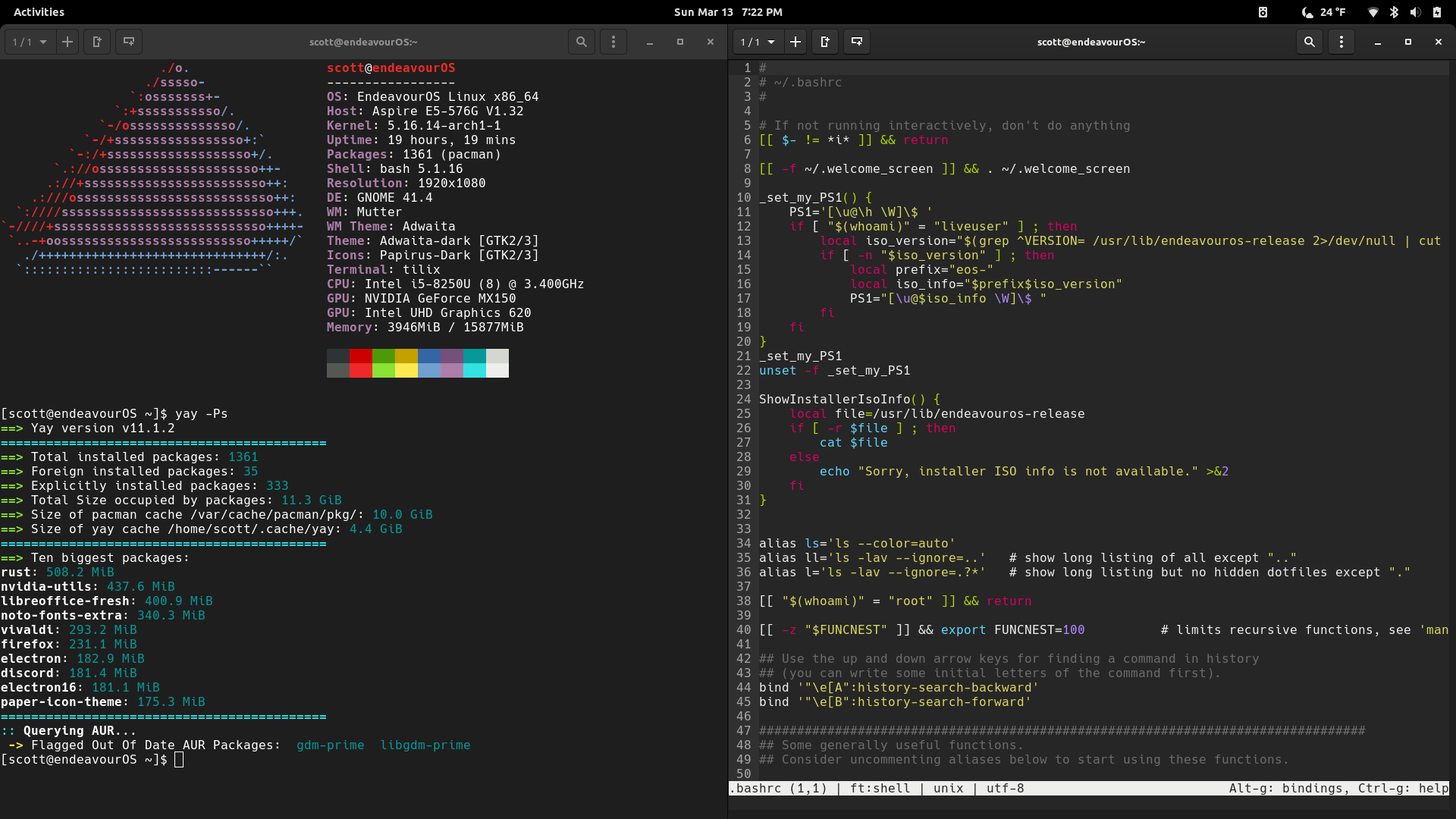
Task: Click 'libgdm-prime' flagged AUR package
Action: [x=425, y=745]
